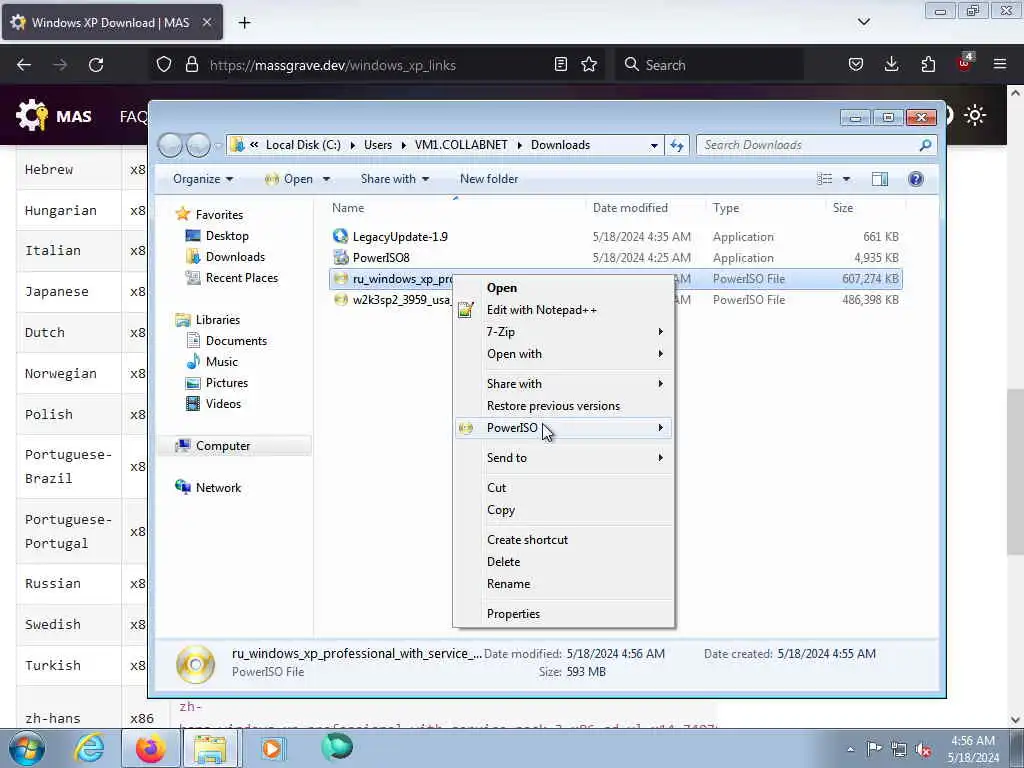Choose Edit with Notepad++ in context menu

(x=564, y=310)
